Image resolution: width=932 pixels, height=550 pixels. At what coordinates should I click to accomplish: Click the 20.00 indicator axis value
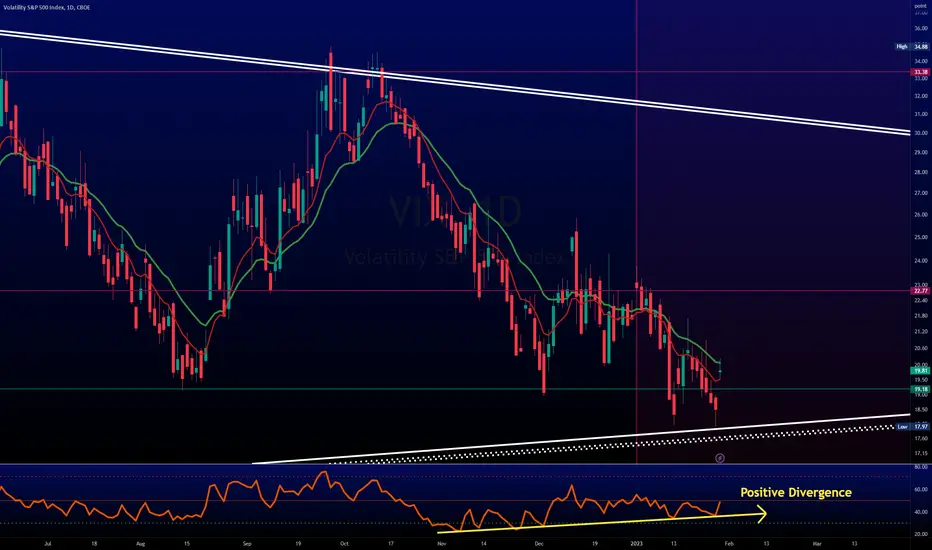(921, 534)
